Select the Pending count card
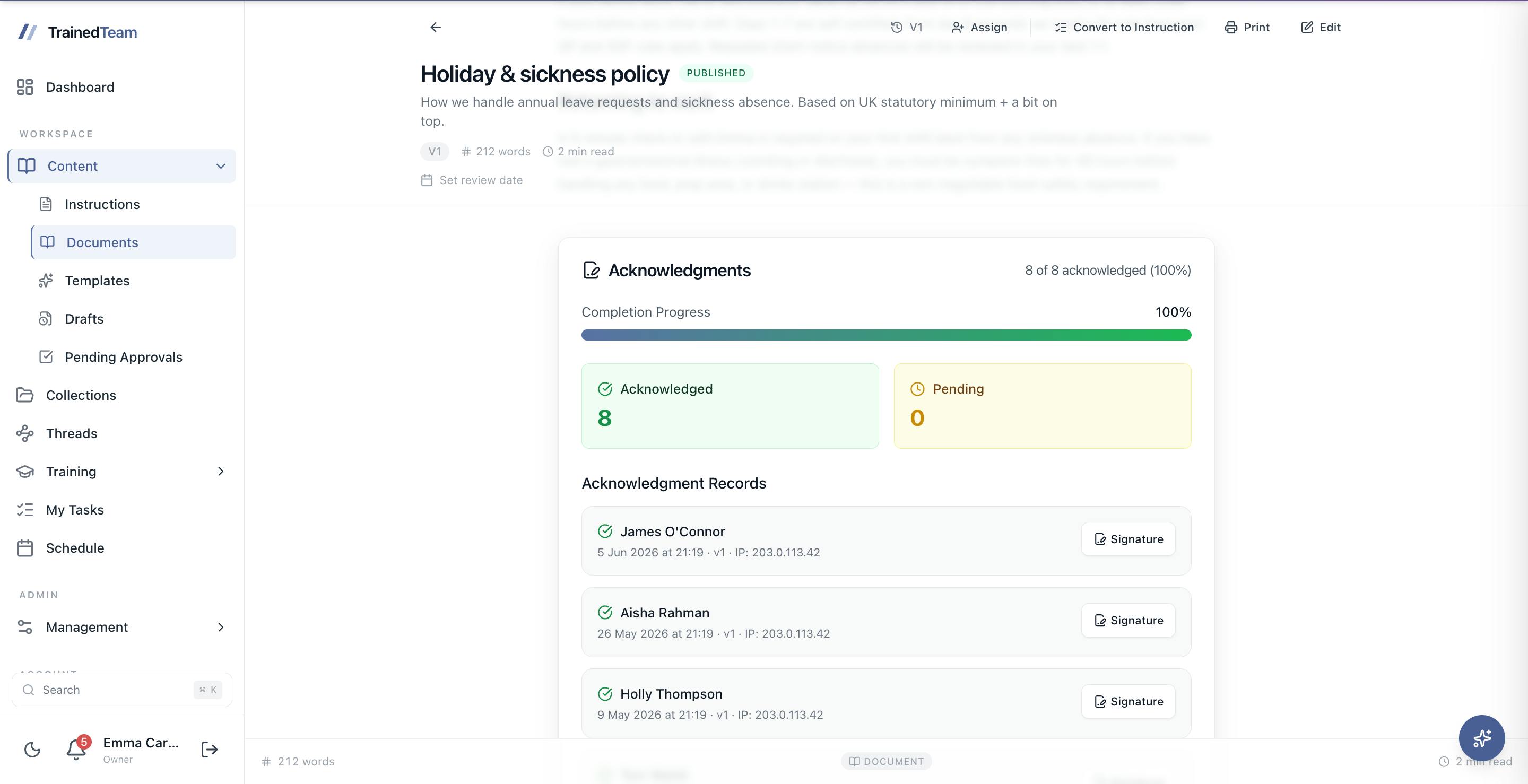Screen dimensions: 1528x784 click(1042, 406)
